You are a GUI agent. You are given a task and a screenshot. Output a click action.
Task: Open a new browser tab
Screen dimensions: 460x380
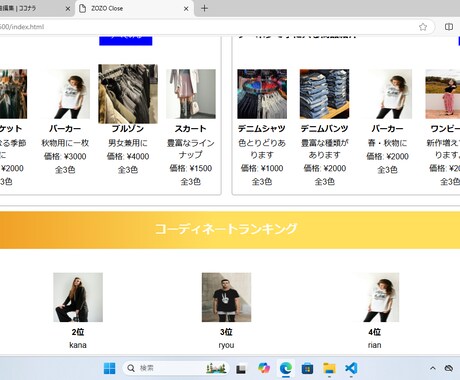[204, 8]
